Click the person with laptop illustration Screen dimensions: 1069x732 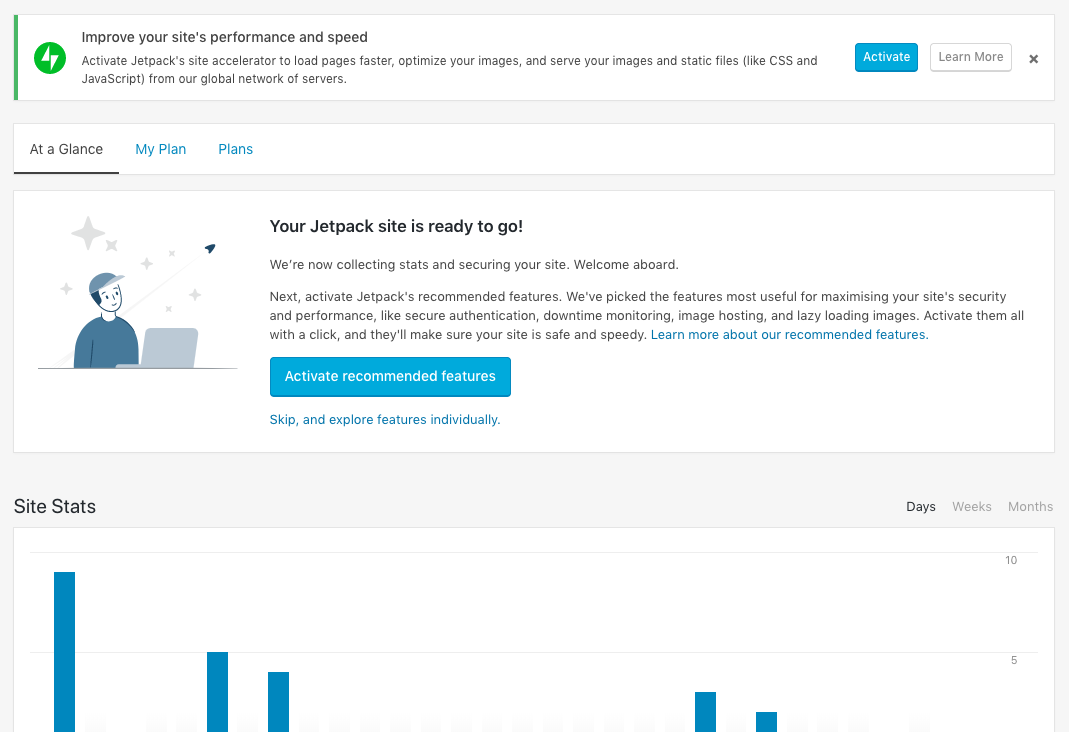[x=138, y=293]
